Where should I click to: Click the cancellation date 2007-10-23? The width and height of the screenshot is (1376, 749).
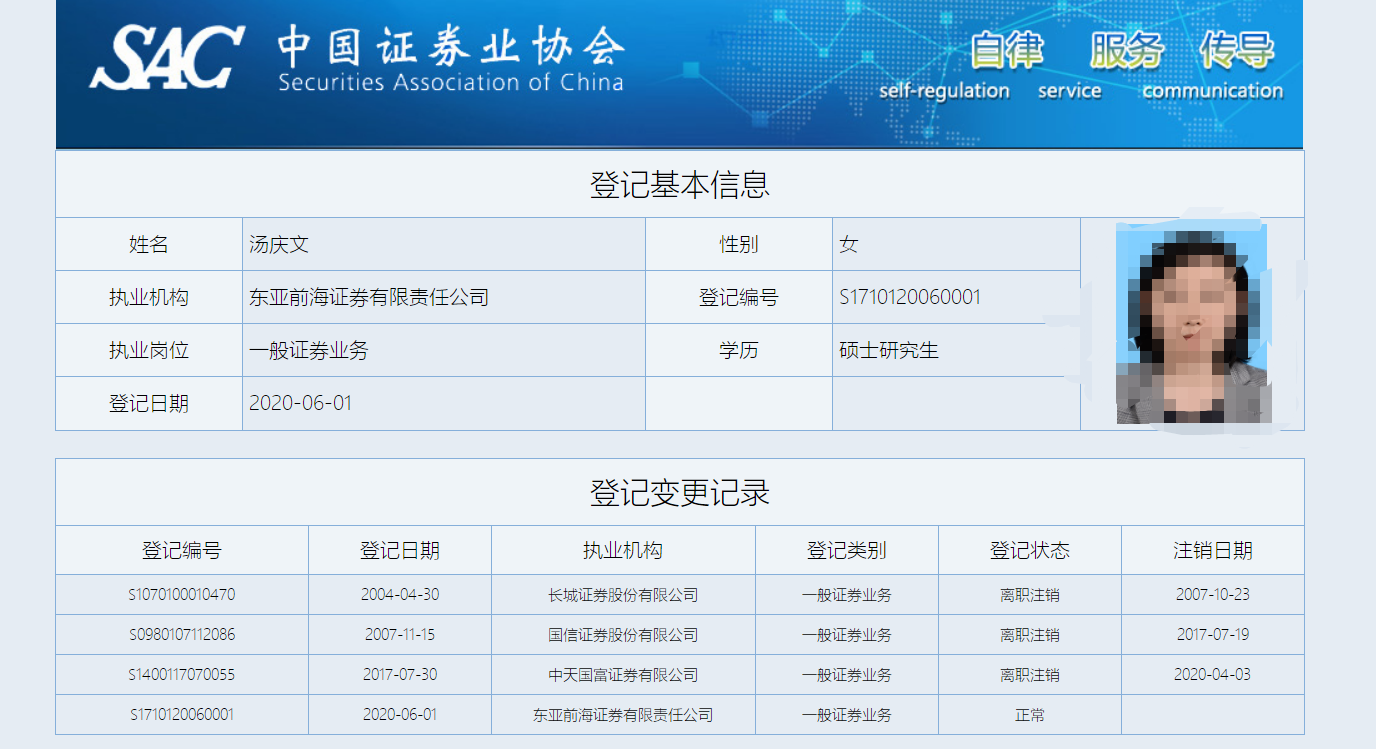coord(1213,595)
